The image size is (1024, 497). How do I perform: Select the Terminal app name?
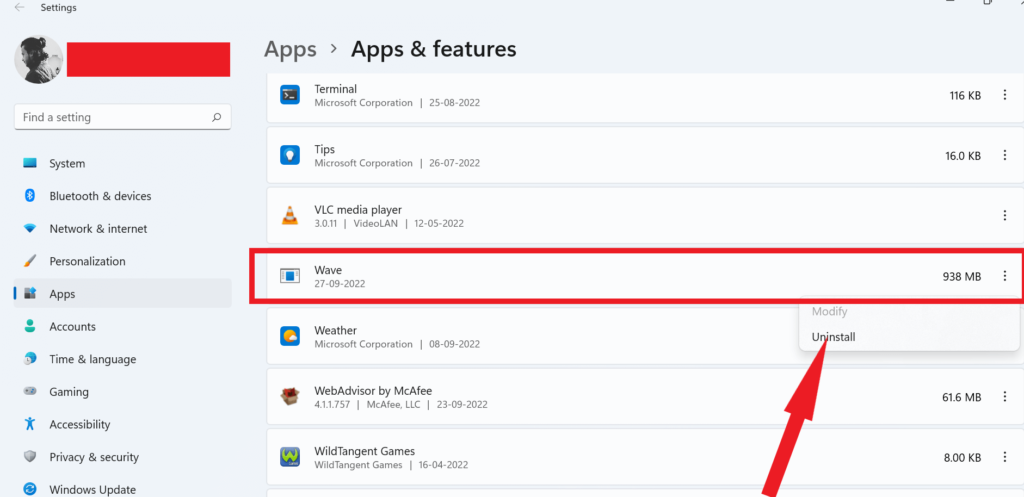click(336, 89)
